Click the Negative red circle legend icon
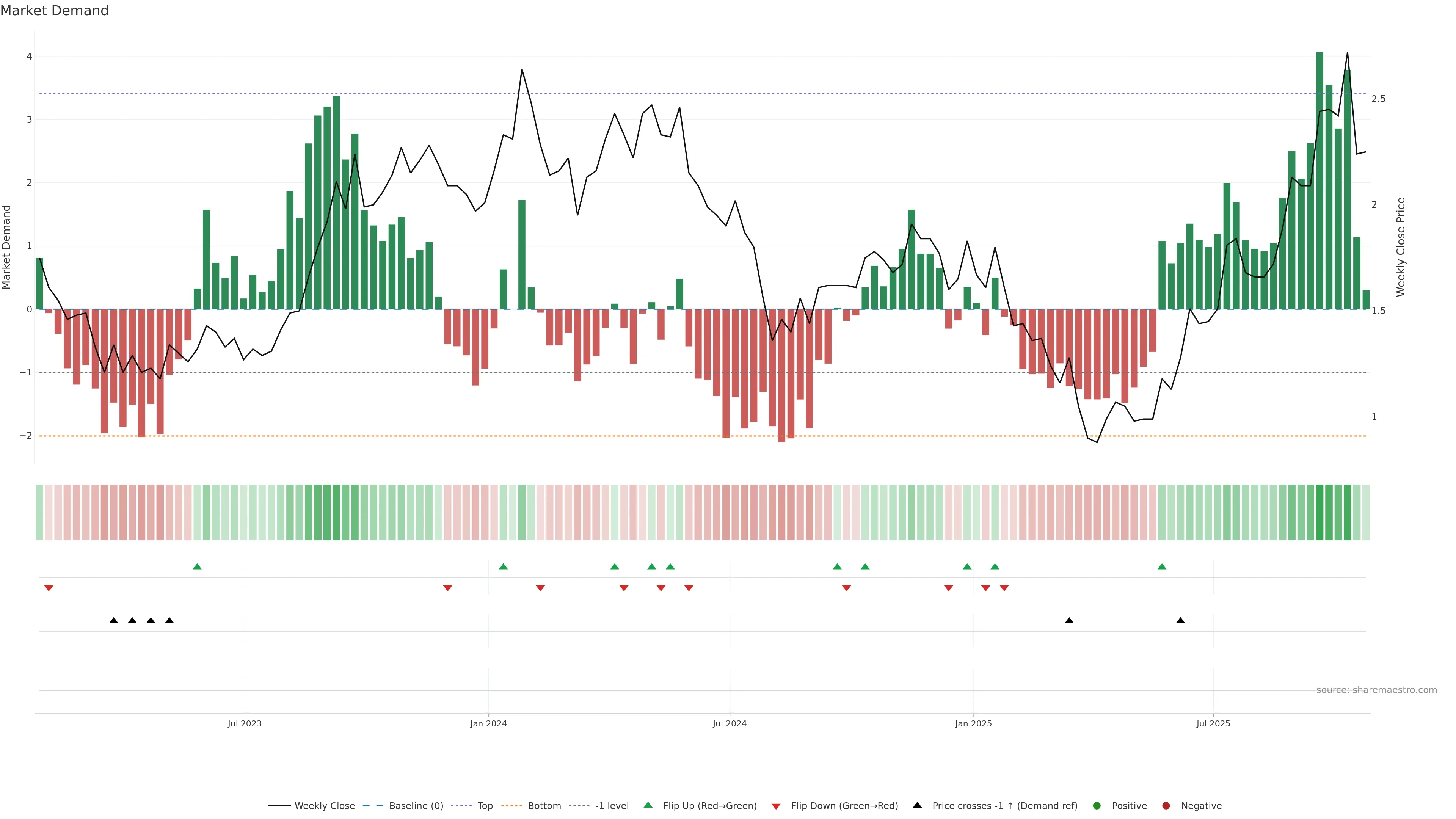This screenshot has width=1456, height=819. (x=1166, y=806)
